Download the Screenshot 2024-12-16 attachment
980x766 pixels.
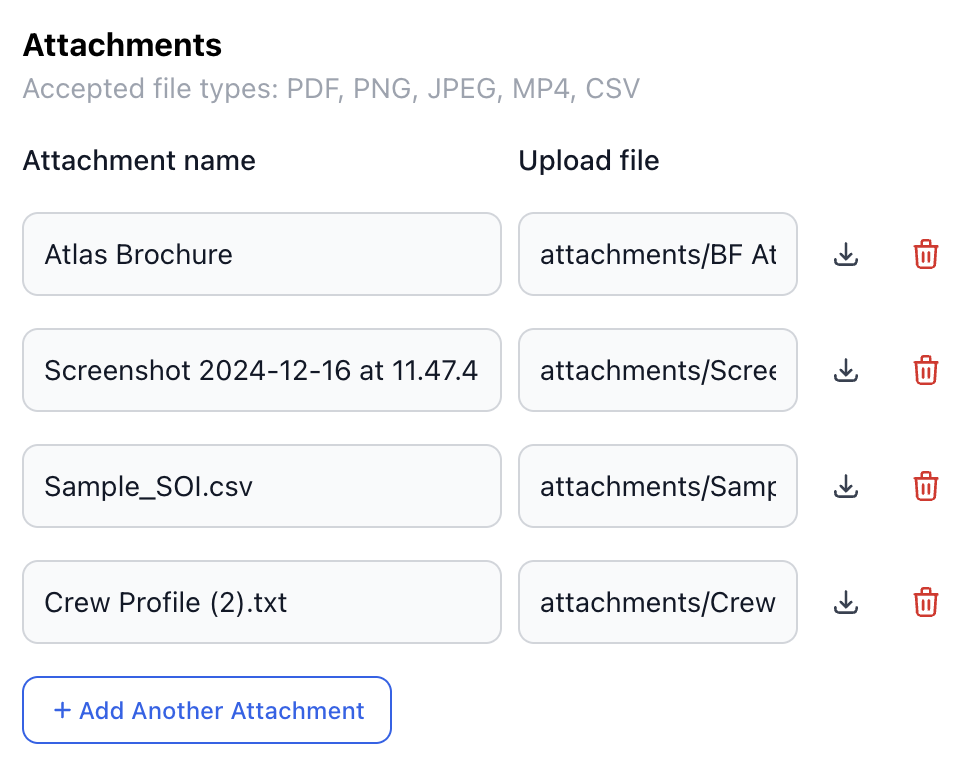tap(846, 371)
